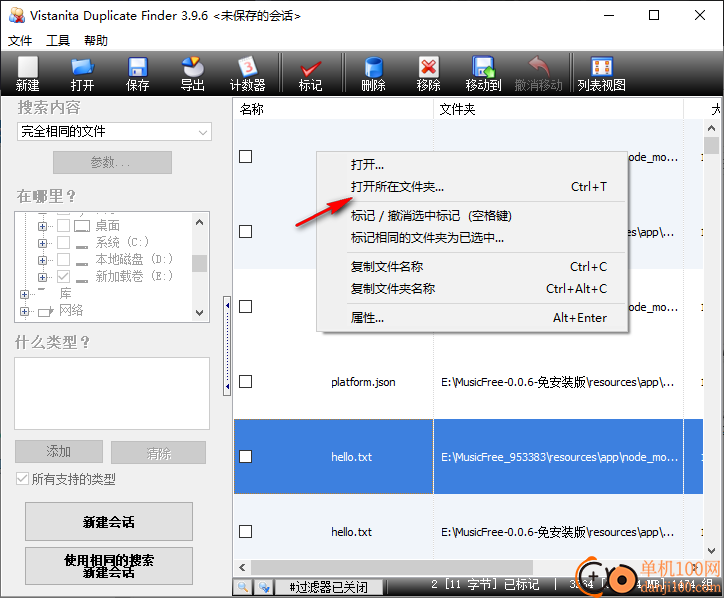
Task: Click the 删除 (Delete) recycle bin icon
Action: pos(373,74)
